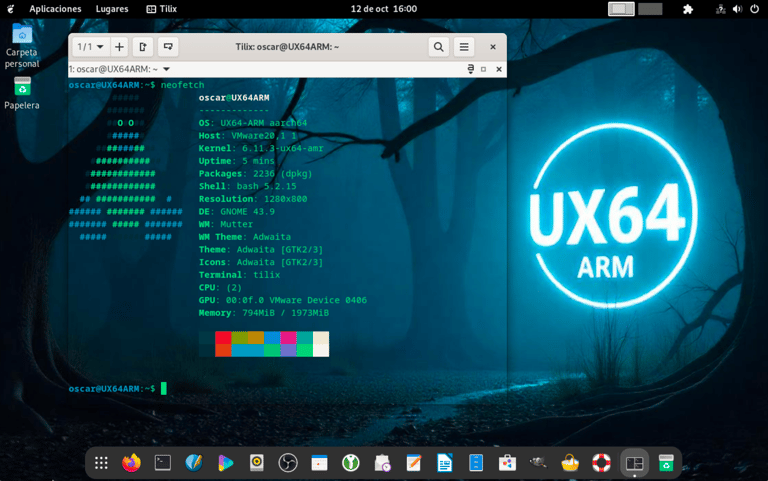Click the 'Packages: 2236 (dpkg)' line
Viewport: 768px width, 481px height.
255,173
